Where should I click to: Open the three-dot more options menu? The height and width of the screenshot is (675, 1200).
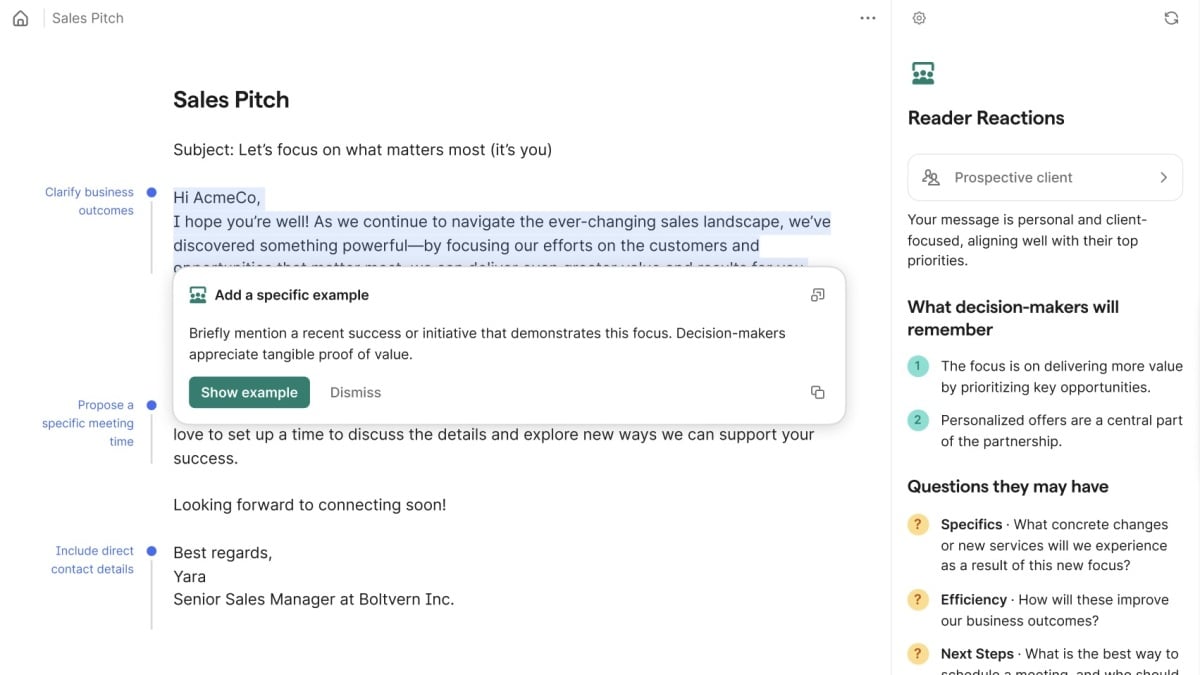[867, 18]
